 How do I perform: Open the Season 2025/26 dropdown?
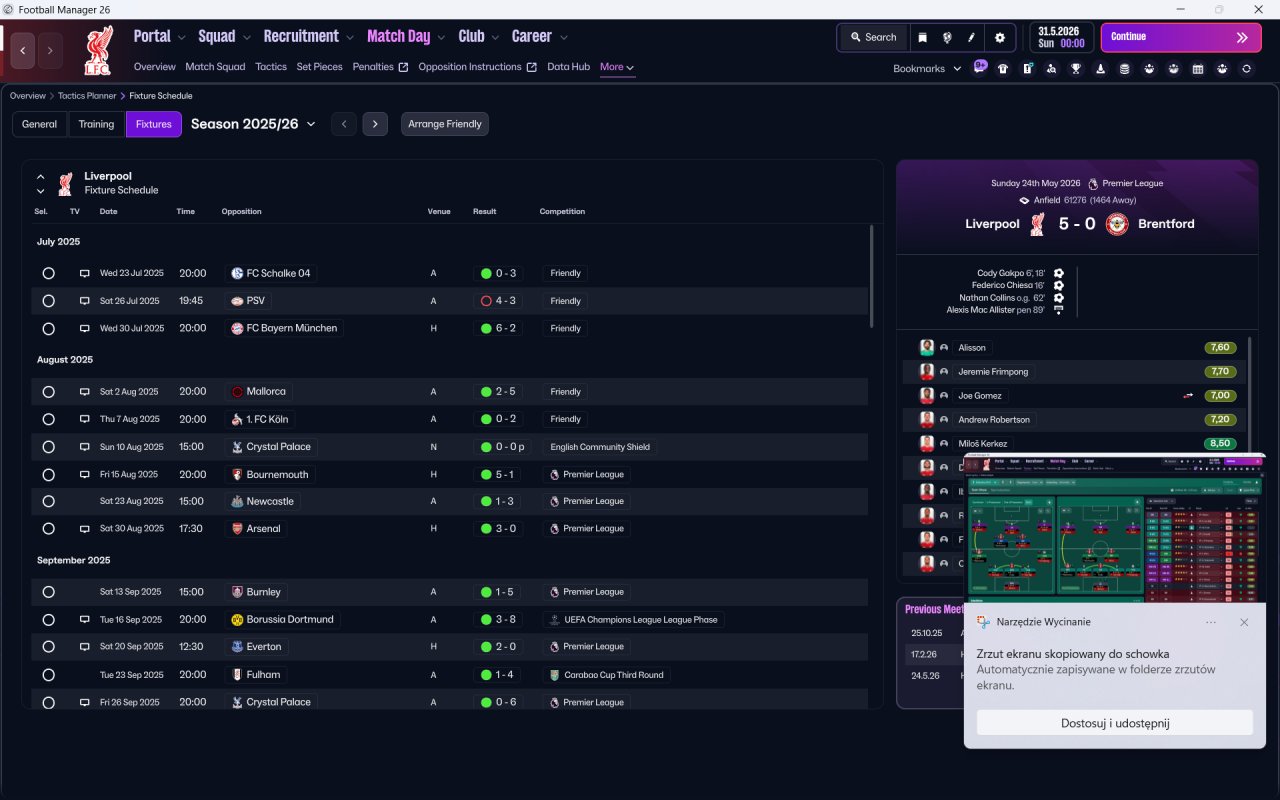[x=253, y=124]
